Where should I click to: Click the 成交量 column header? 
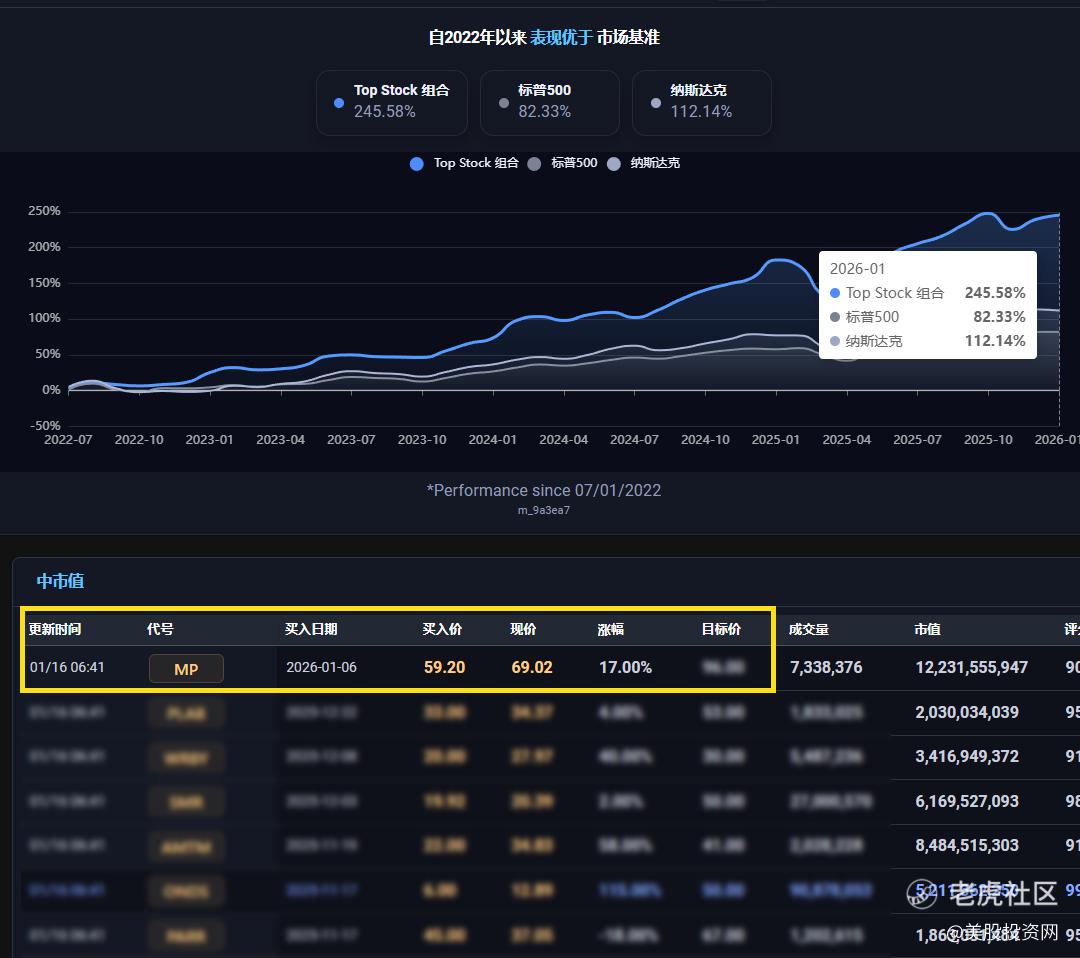coord(808,629)
